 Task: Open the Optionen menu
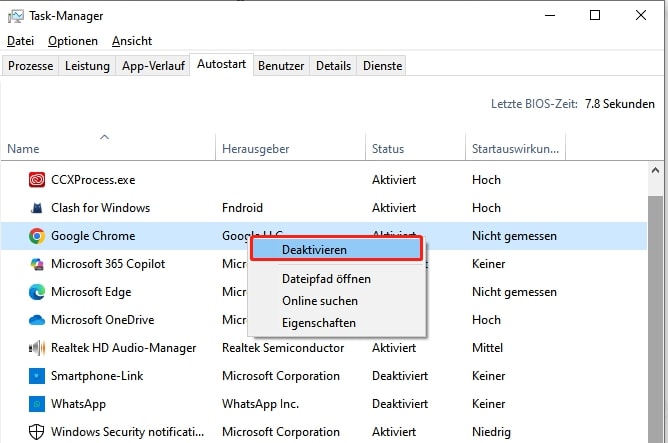73,41
